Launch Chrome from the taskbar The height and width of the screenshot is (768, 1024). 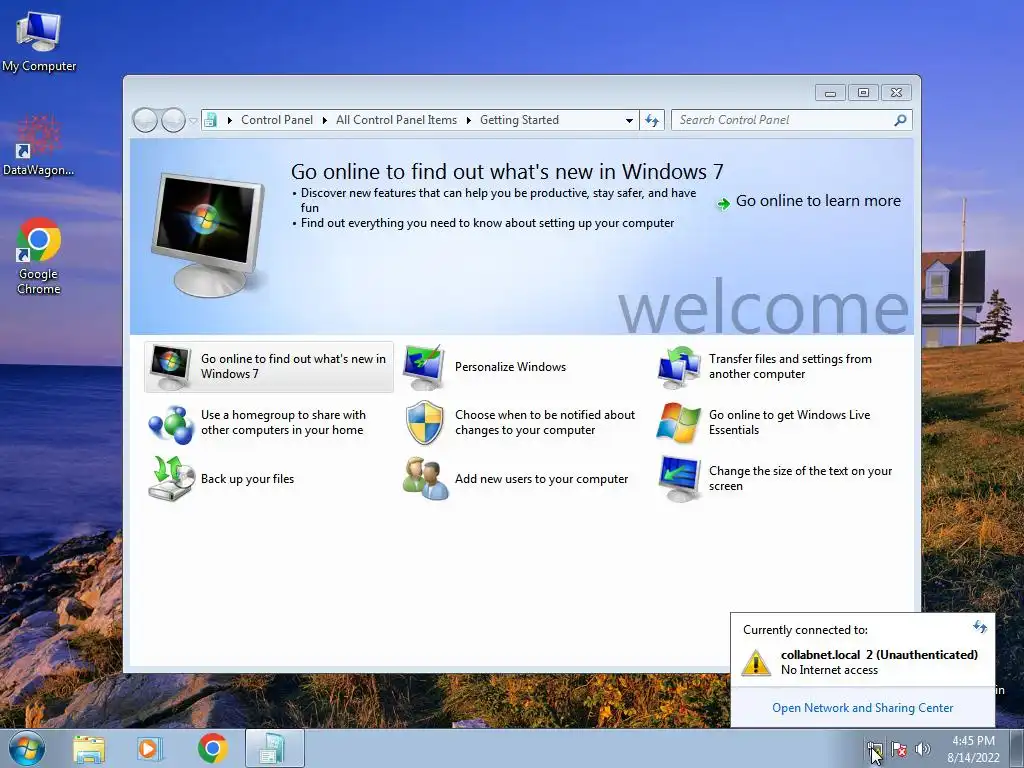tap(212, 748)
